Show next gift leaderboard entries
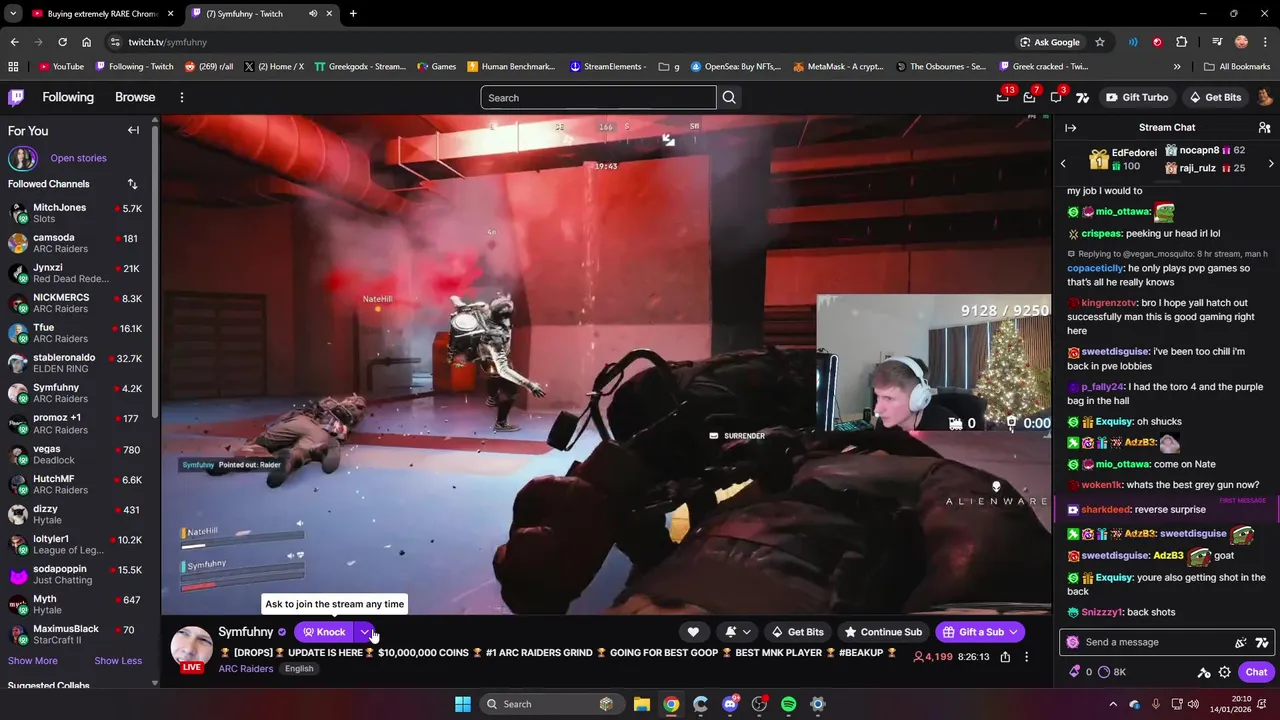1280x720 pixels. [x=1271, y=163]
